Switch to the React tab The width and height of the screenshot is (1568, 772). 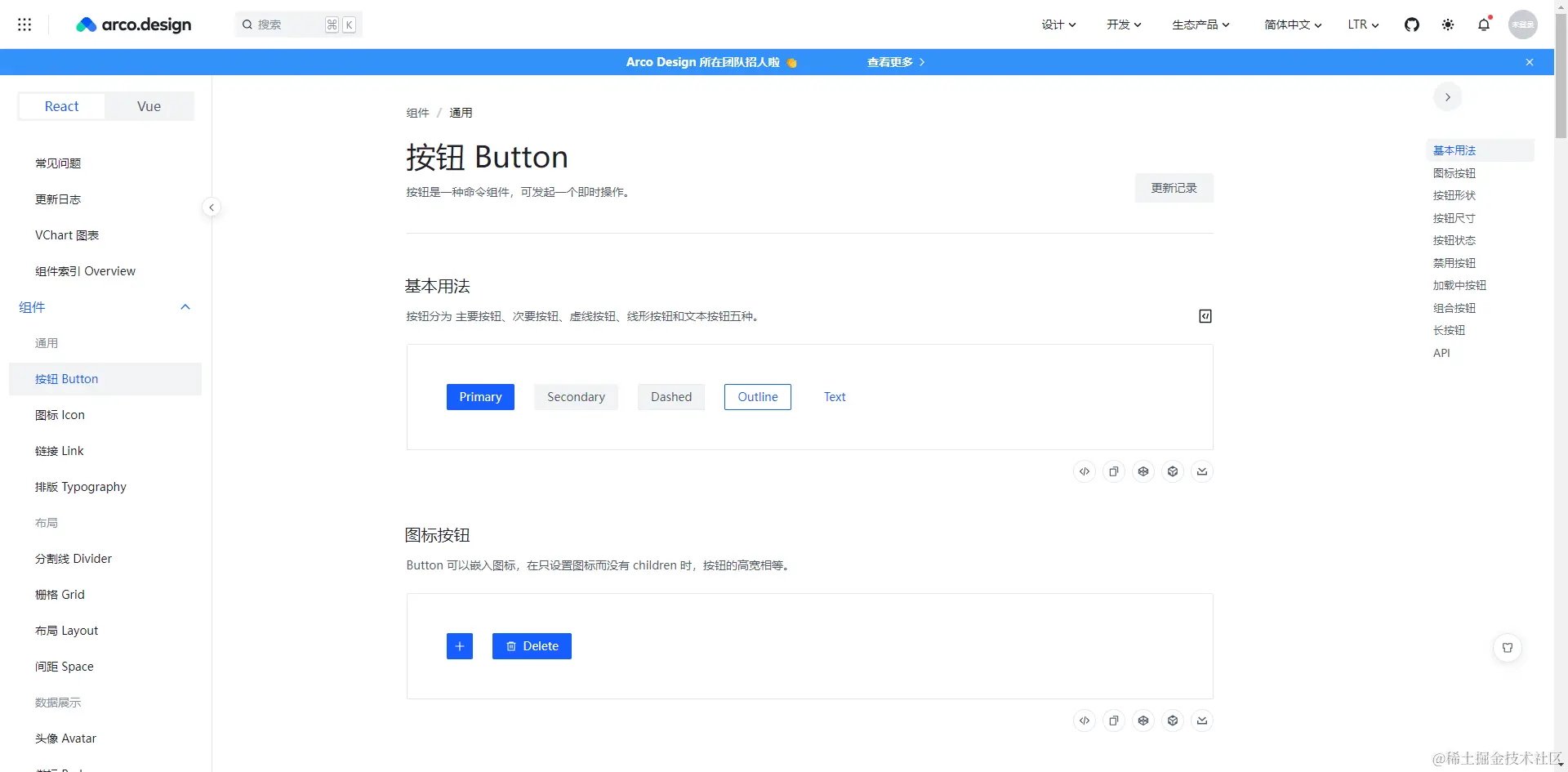pyautogui.click(x=62, y=106)
